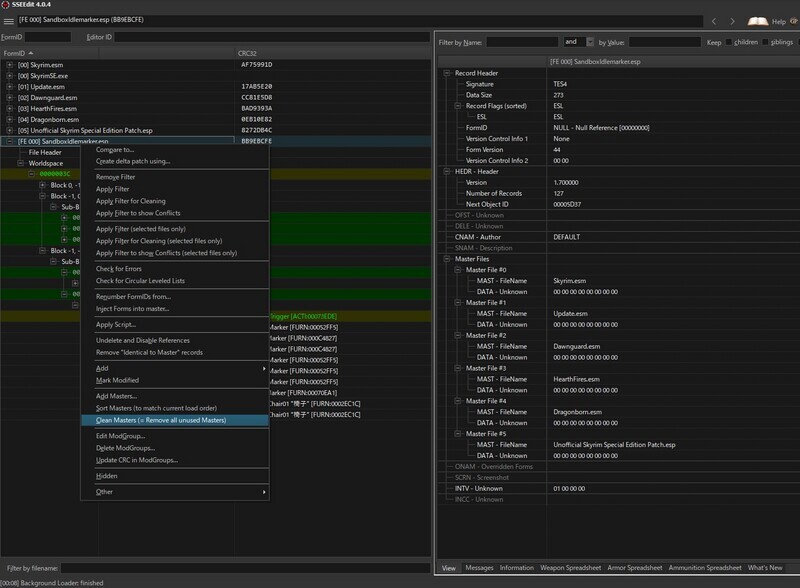
Task: Select the File Header tree row
Action: coord(45,152)
